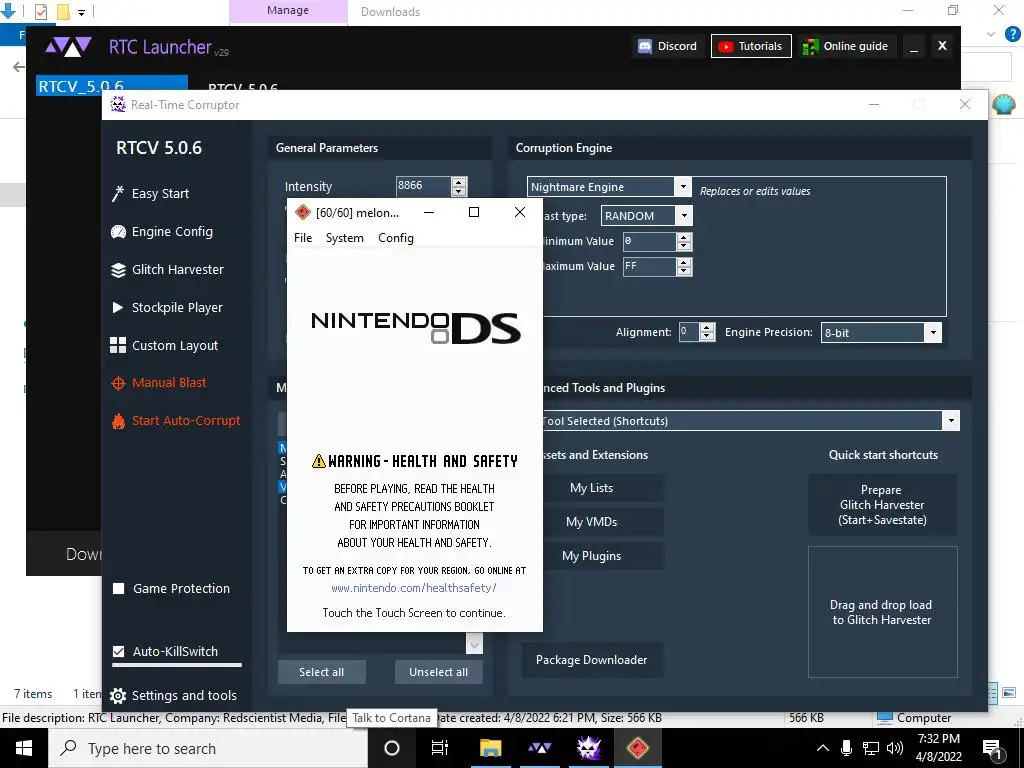
Task: Click the memory domains list scrollbar arrow
Action: [x=474, y=644]
